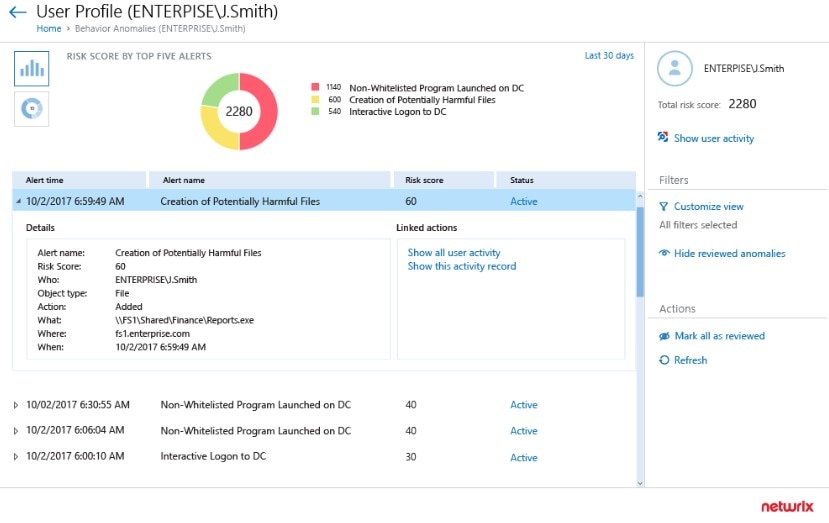Open the Last 30 days period selector
The height and width of the screenshot is (523, 829).
pos(609,56)
